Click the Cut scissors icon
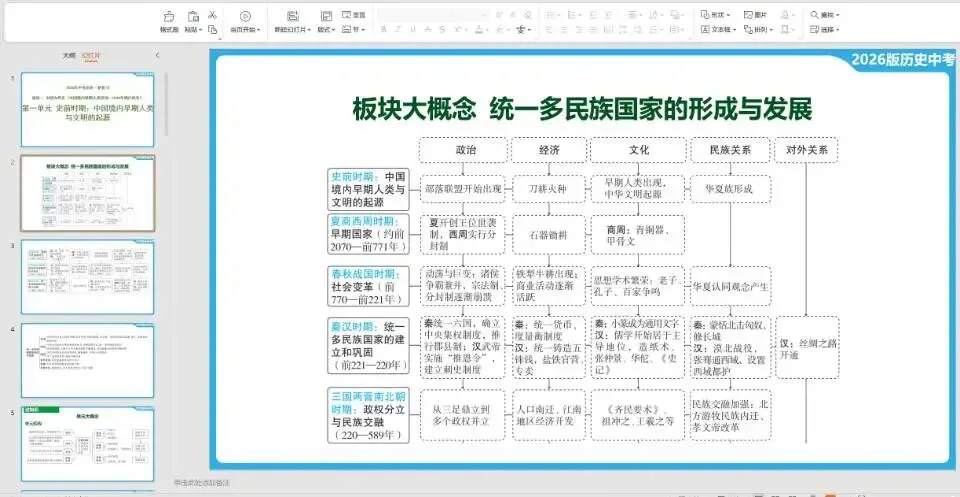This screenshot has width=960, height=497. 212,15
